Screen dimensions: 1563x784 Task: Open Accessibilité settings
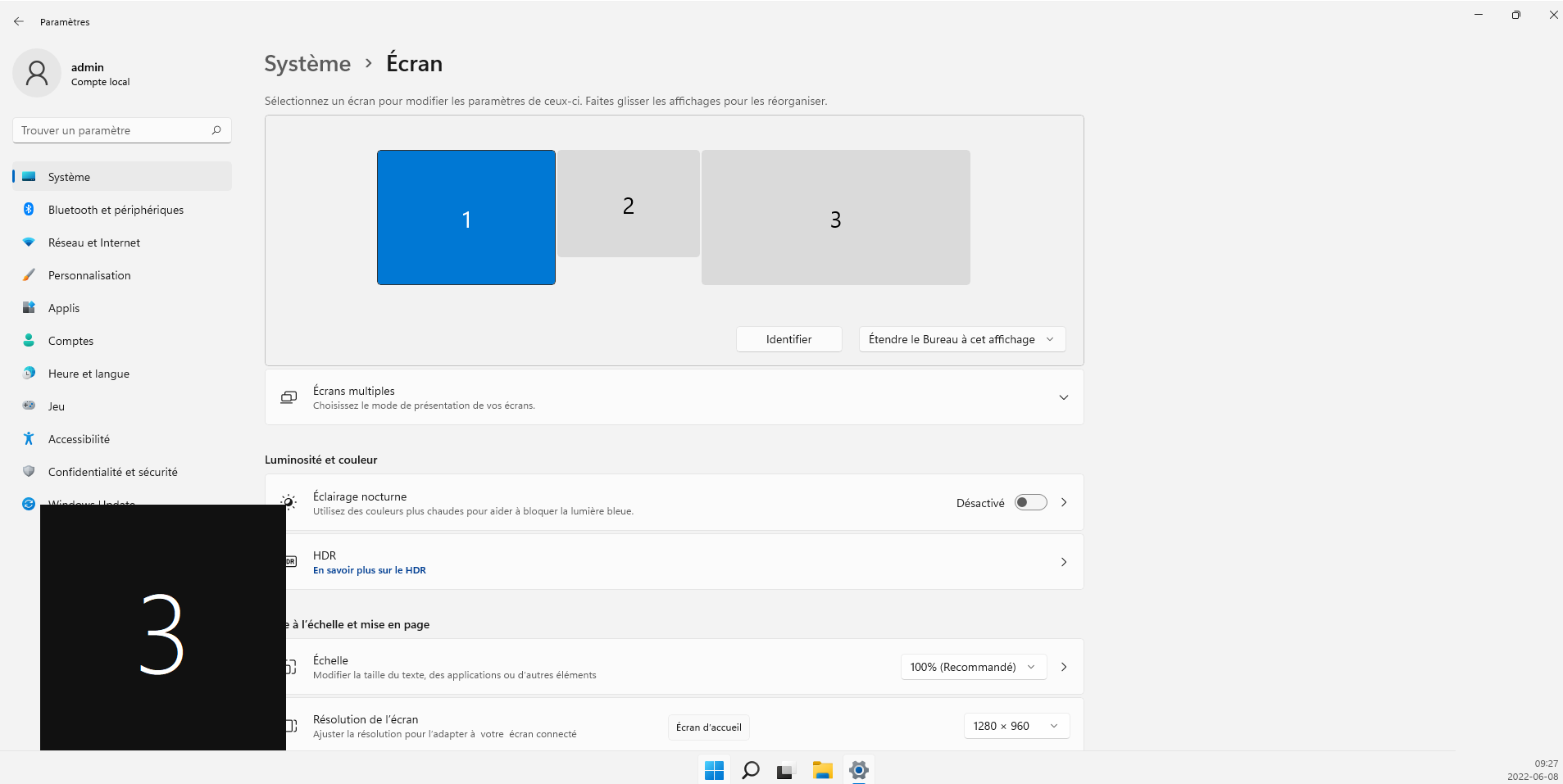77,438
